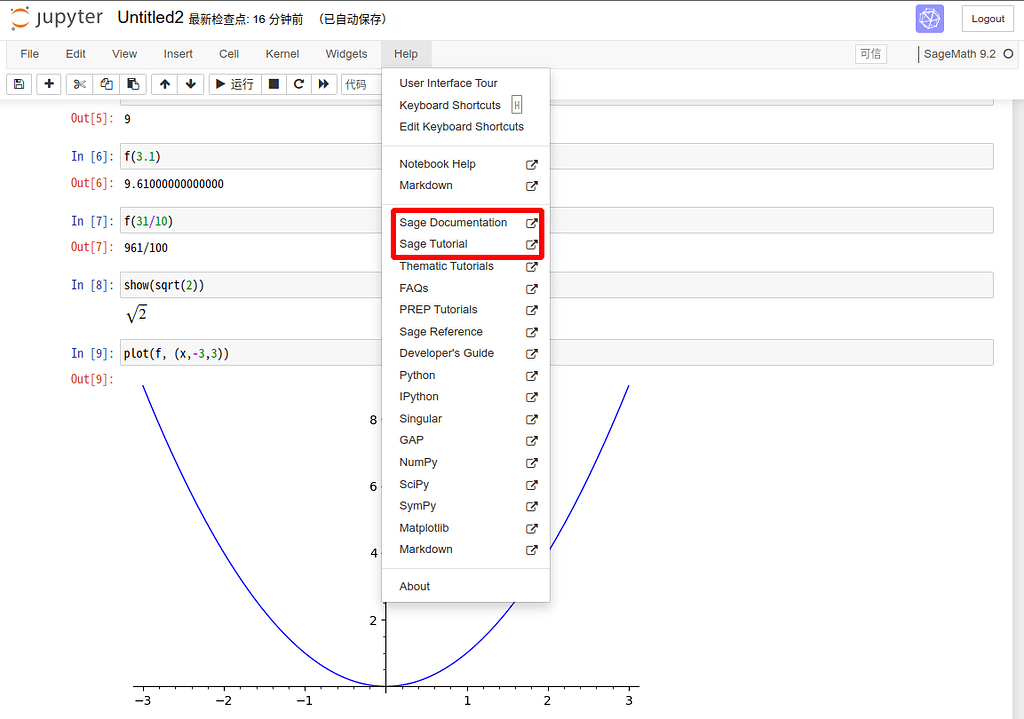Open Singular documentation entry

pos(466,419)
